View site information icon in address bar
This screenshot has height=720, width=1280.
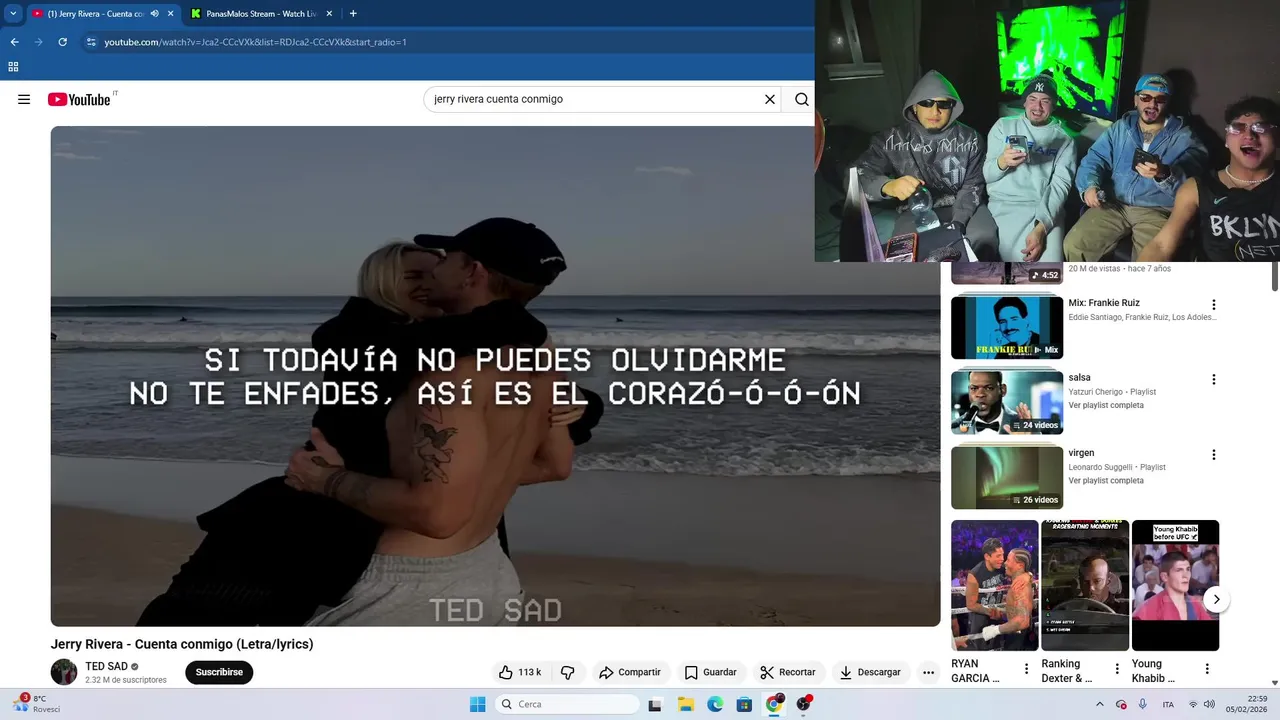pyautogui.click(x=91, y=42)
